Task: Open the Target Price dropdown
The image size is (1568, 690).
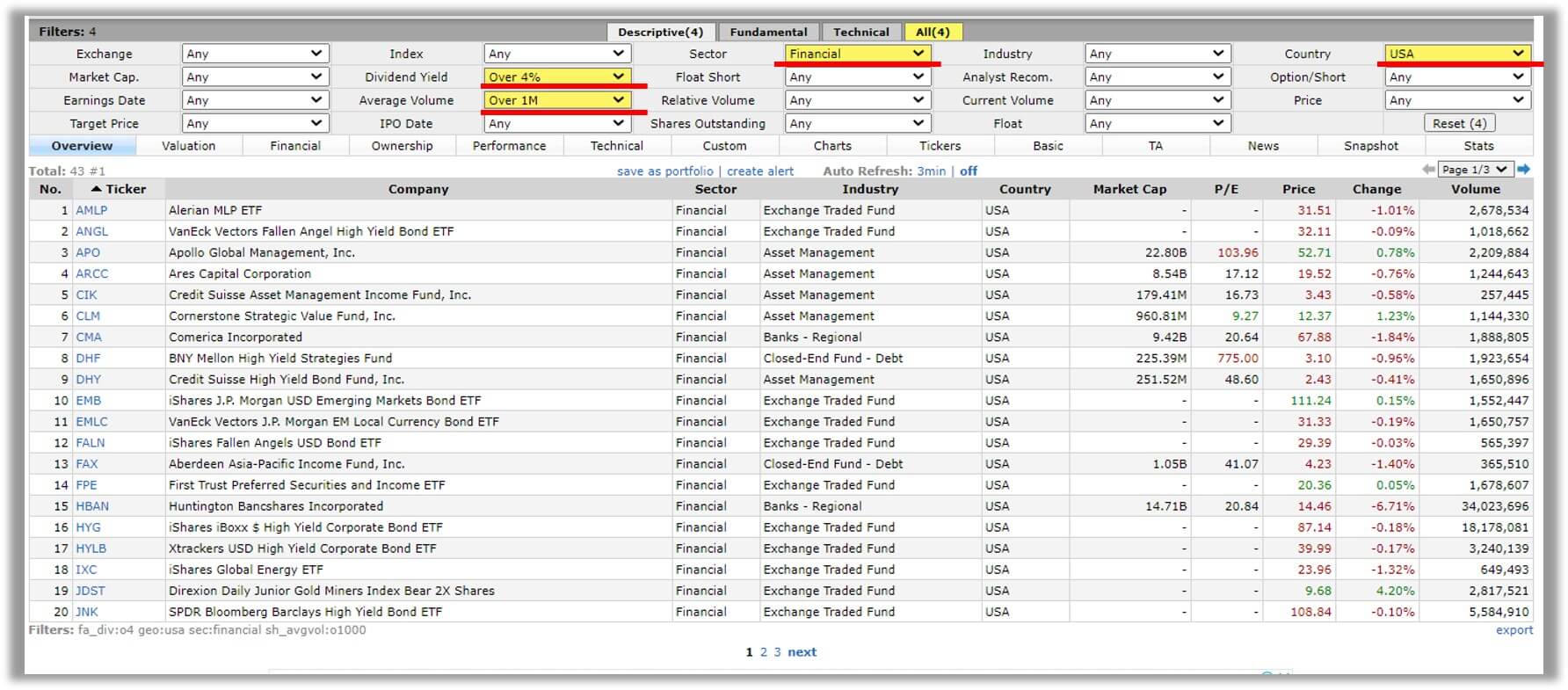Action: click(255, 124)
